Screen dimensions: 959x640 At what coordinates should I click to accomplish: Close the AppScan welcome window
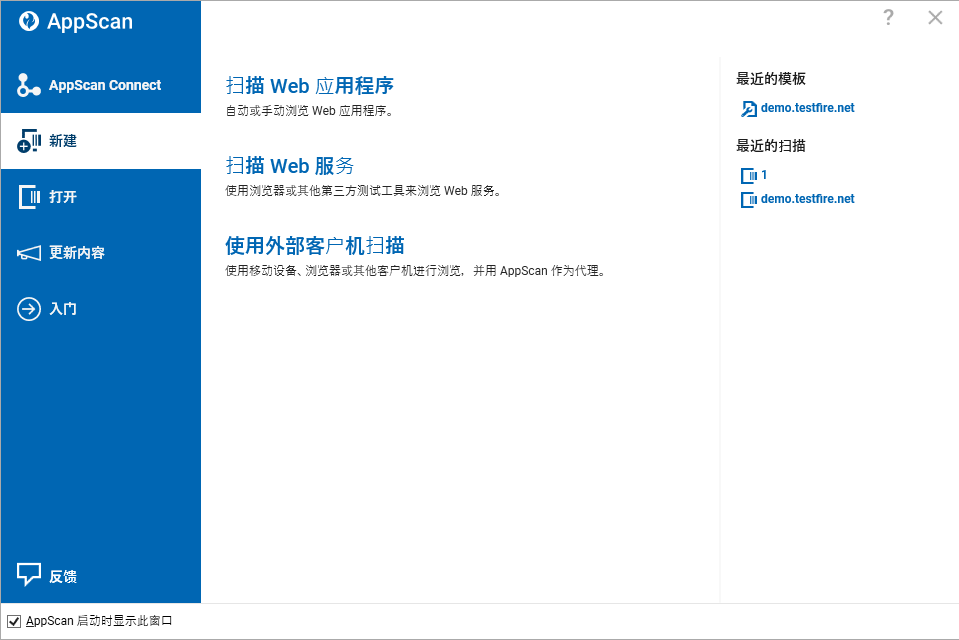(935, 18)
